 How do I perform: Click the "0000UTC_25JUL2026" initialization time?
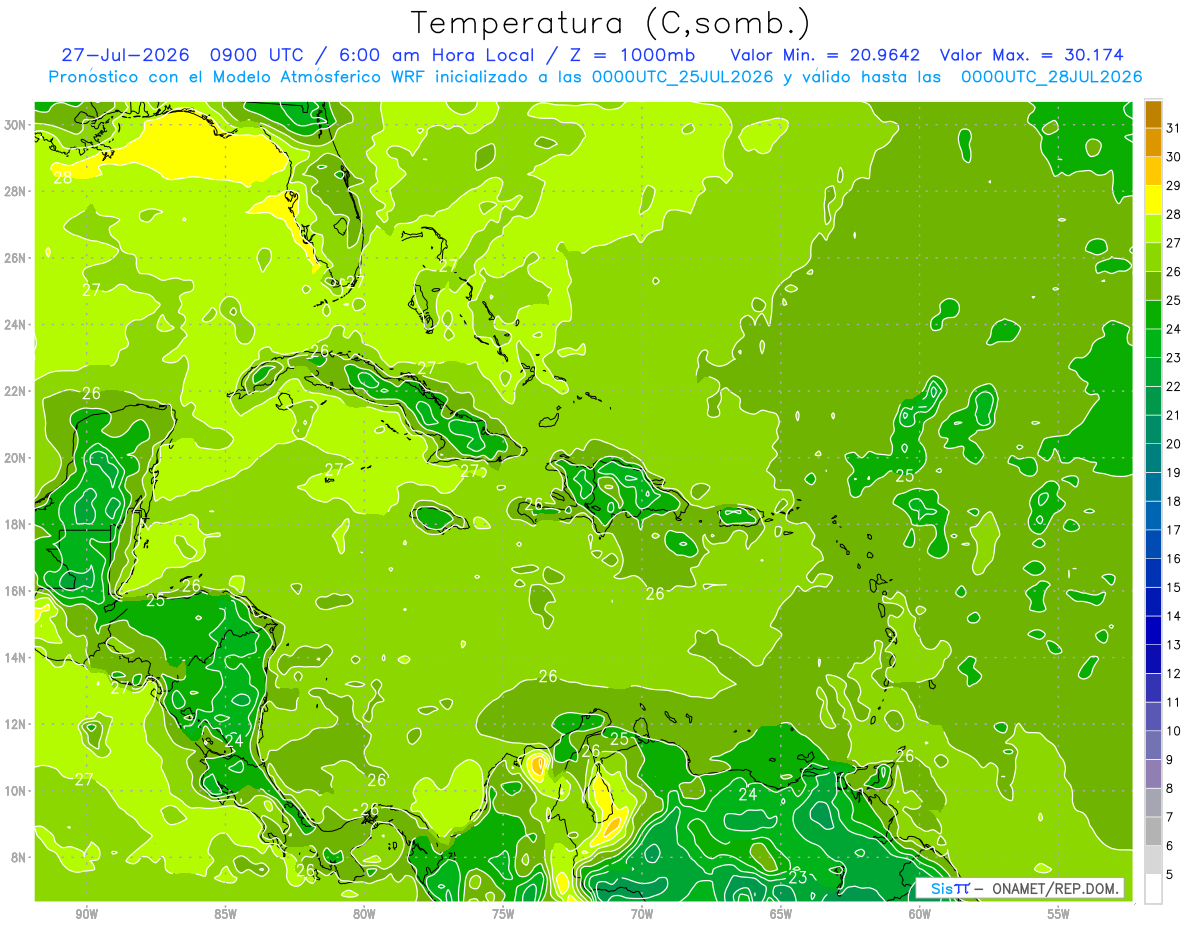(683, 76)
